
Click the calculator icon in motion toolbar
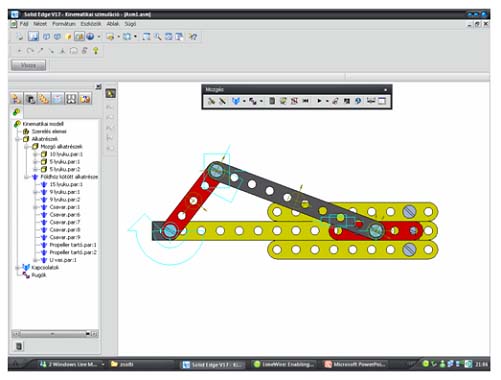click(272, 101)
